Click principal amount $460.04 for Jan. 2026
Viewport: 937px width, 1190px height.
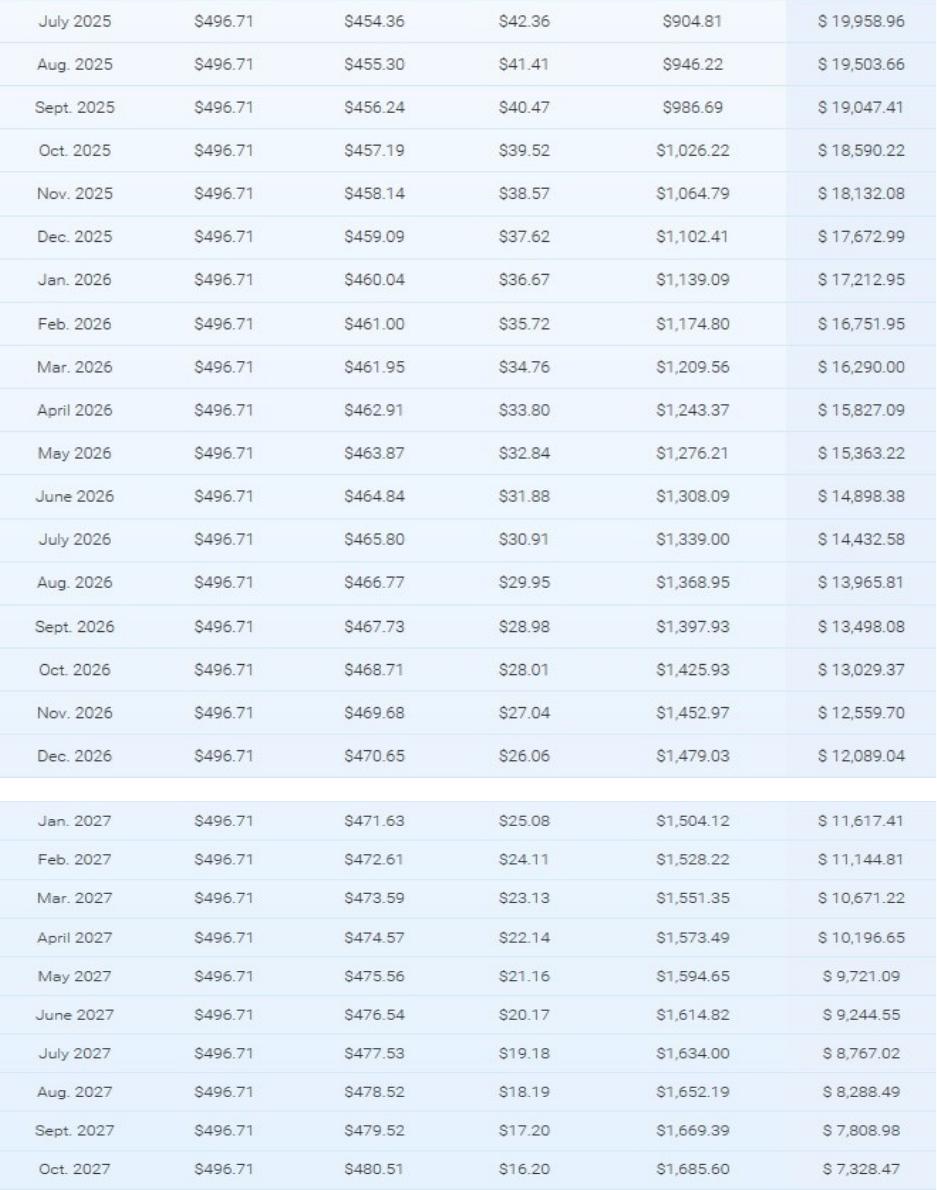374,280
